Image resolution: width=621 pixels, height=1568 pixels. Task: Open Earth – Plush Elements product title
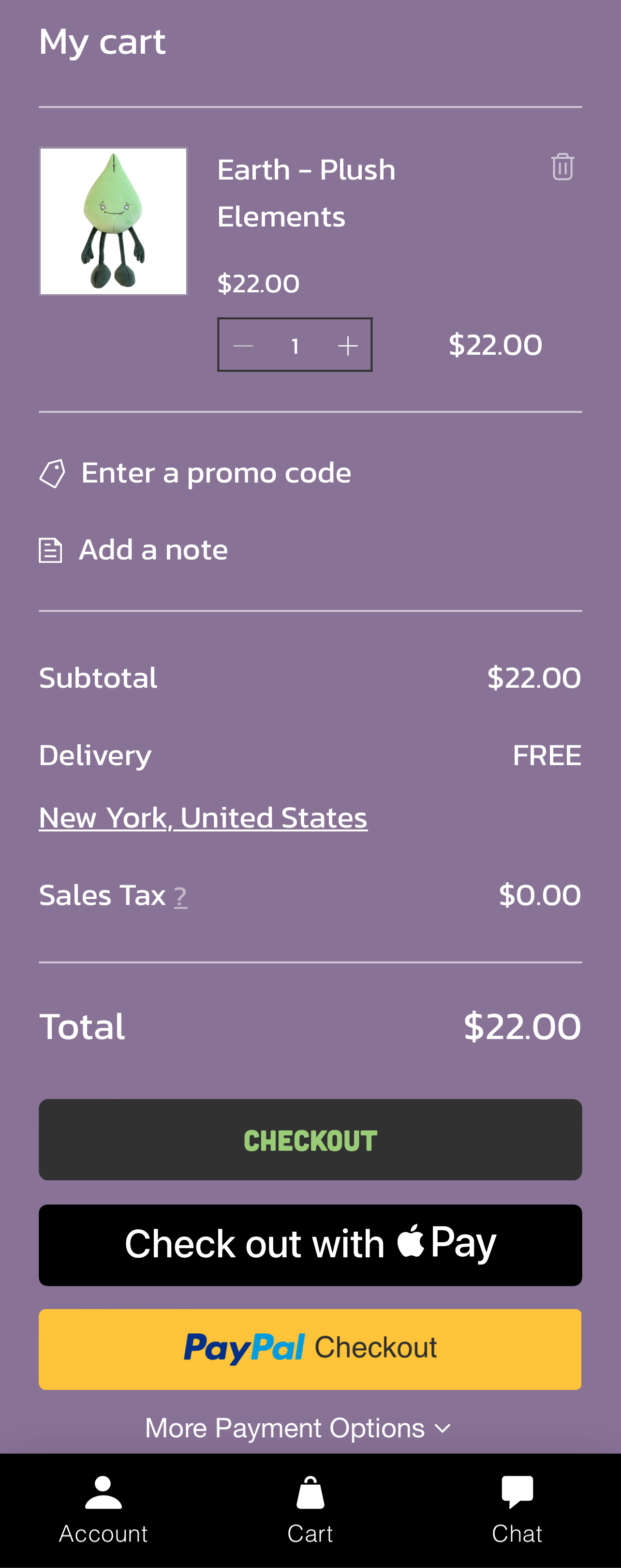tap(306, 193)
